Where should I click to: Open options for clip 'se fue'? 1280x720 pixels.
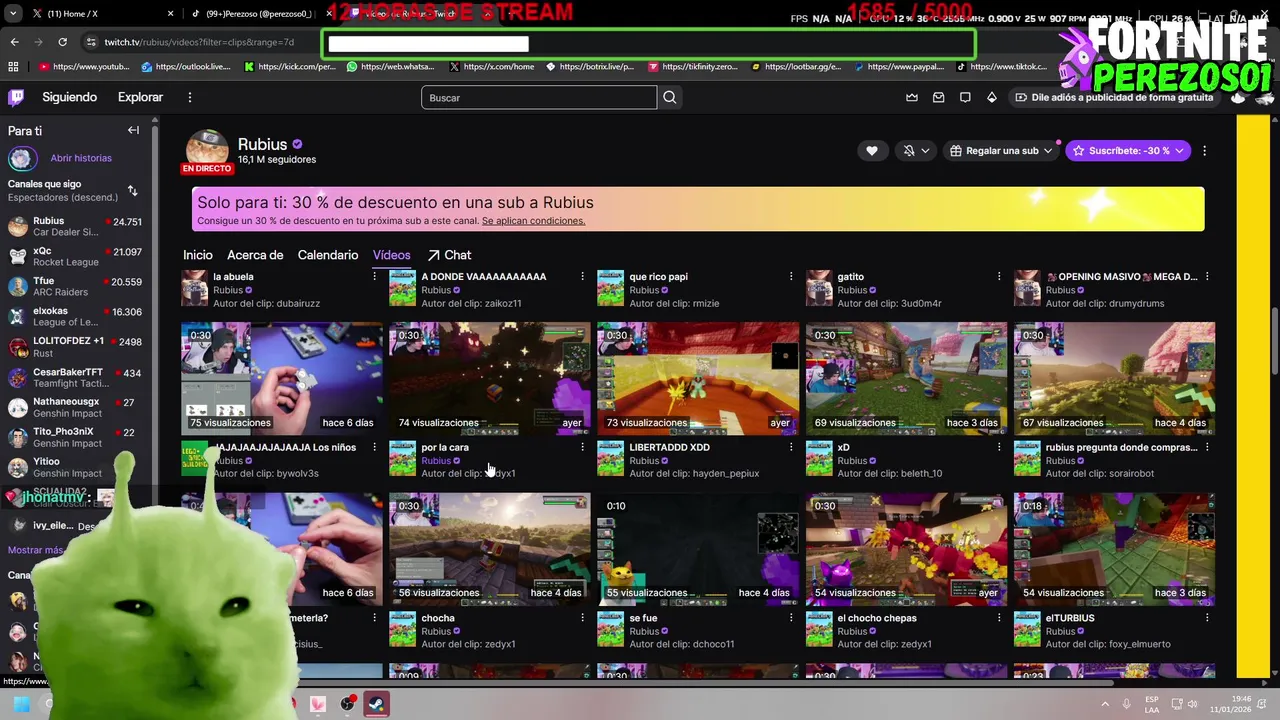click(x=790, y=618)
